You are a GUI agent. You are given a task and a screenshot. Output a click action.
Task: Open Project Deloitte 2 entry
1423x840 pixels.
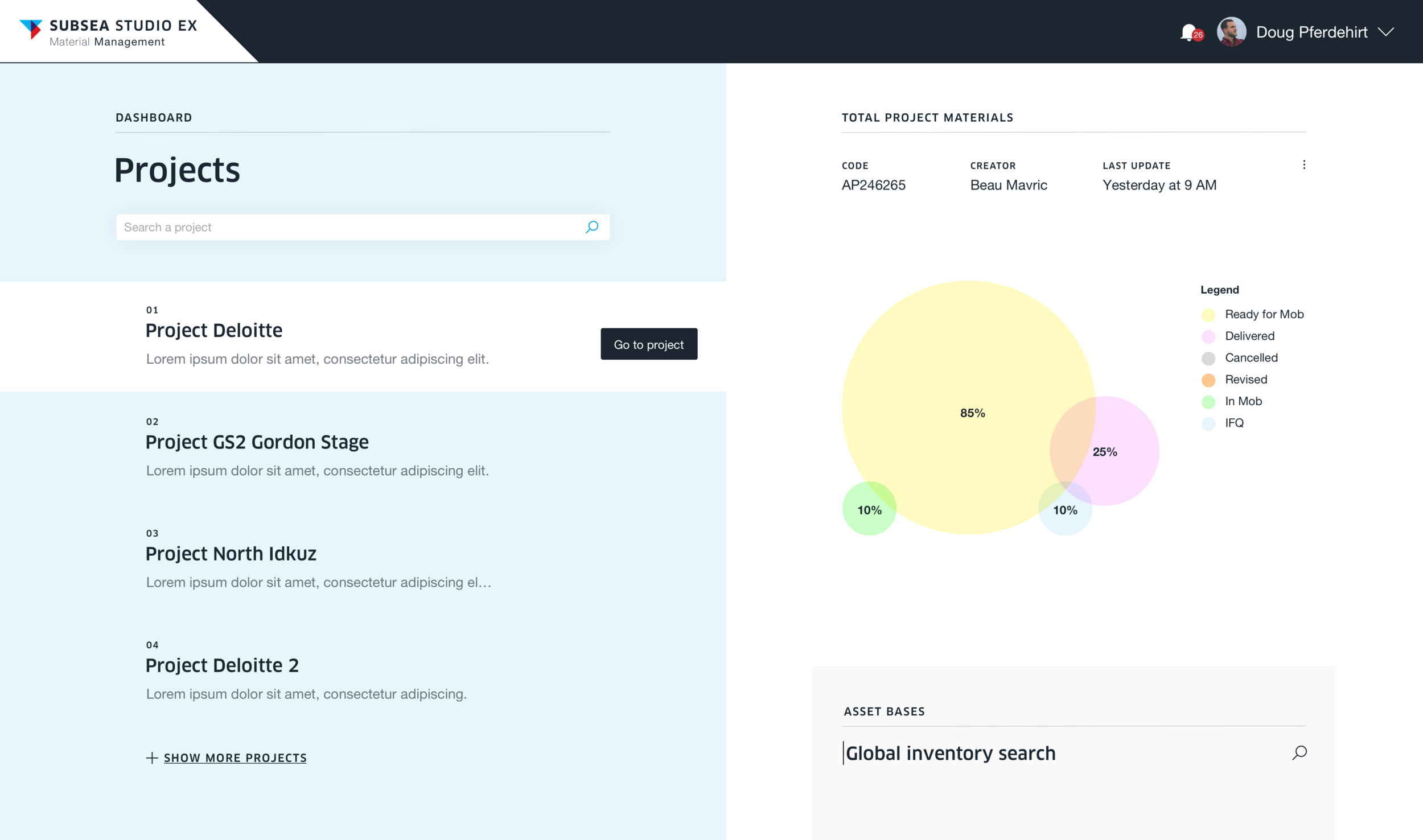click(x=222, y=665)
